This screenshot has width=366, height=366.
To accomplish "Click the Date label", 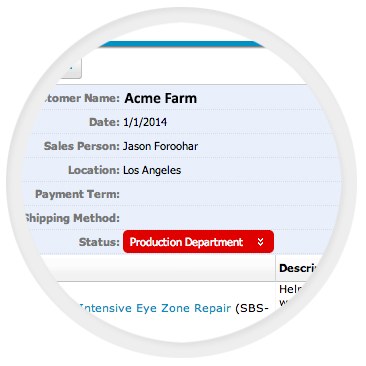I will [104, 122].
